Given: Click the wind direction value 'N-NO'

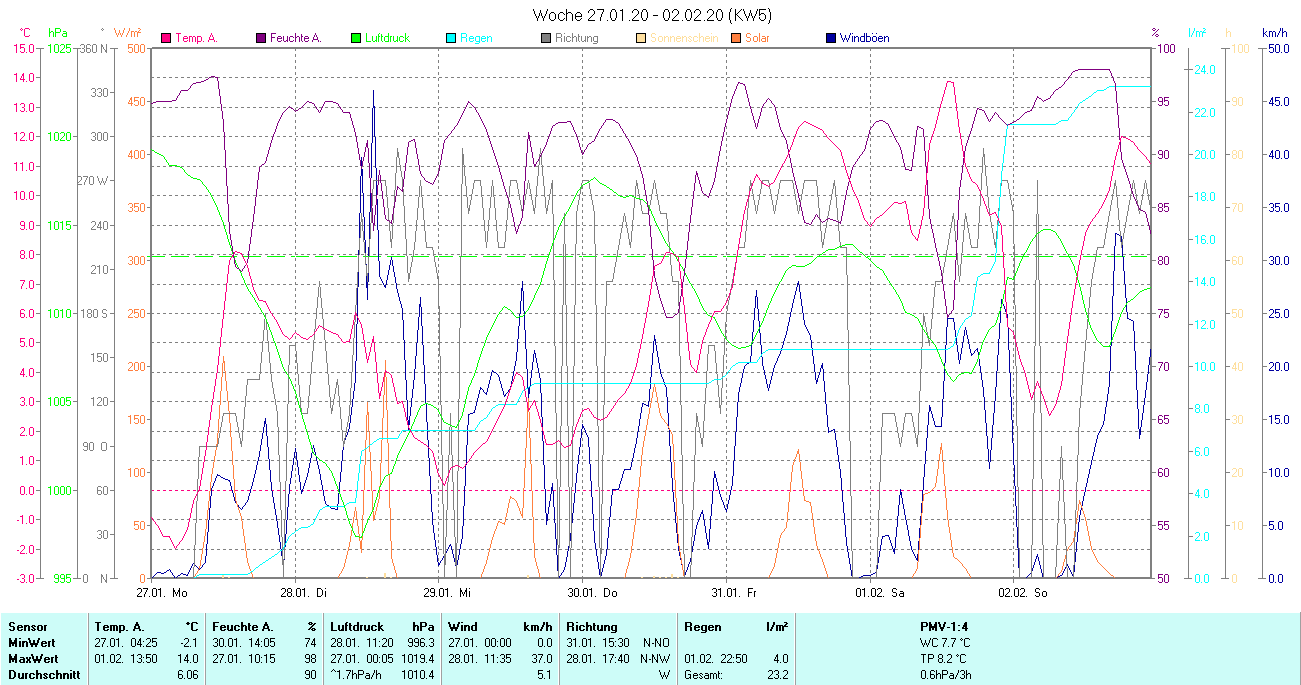Looking at the screenshot, I should pyautogui.click(x=657, y=643).
